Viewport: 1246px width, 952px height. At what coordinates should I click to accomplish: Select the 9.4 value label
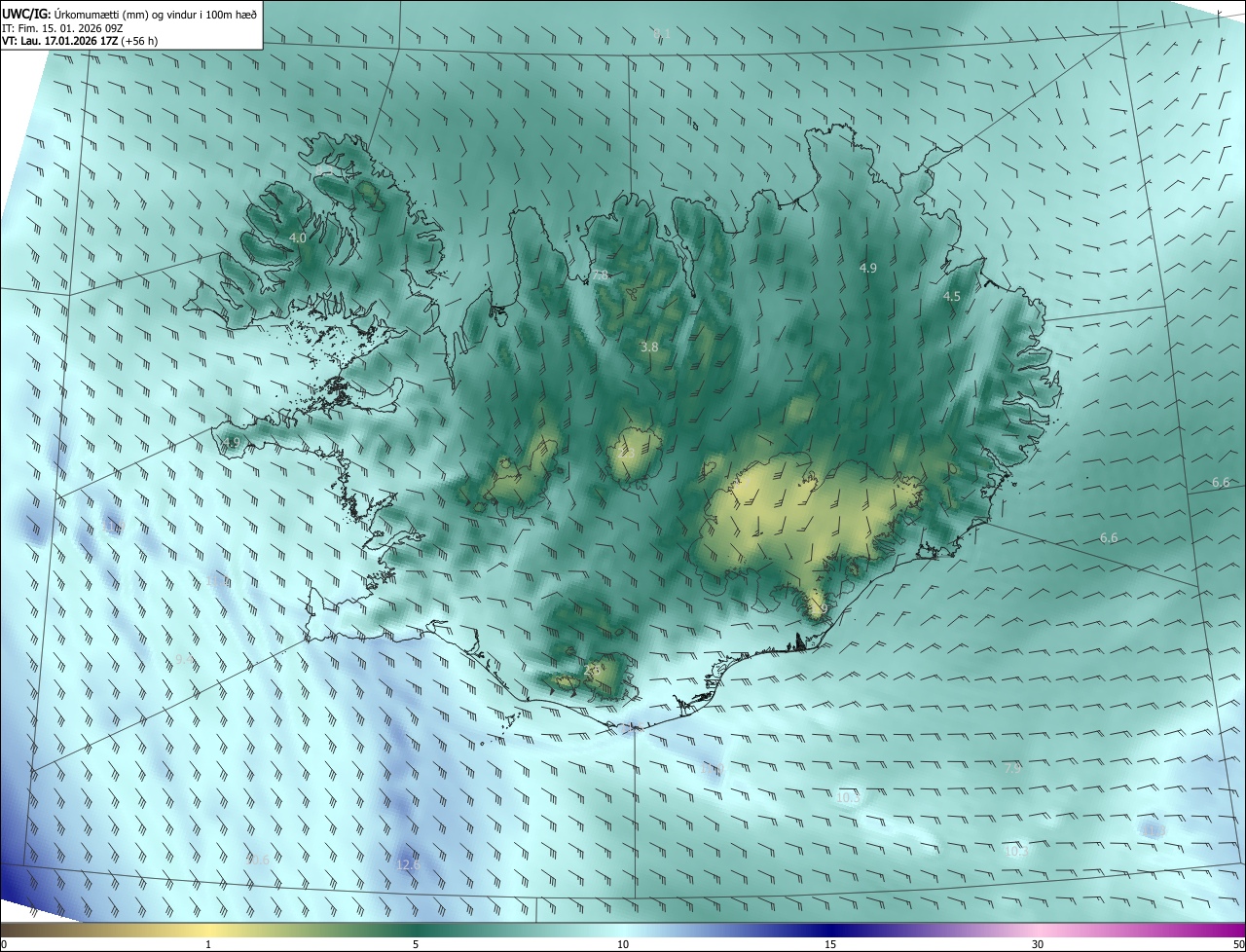coord(184,659)
